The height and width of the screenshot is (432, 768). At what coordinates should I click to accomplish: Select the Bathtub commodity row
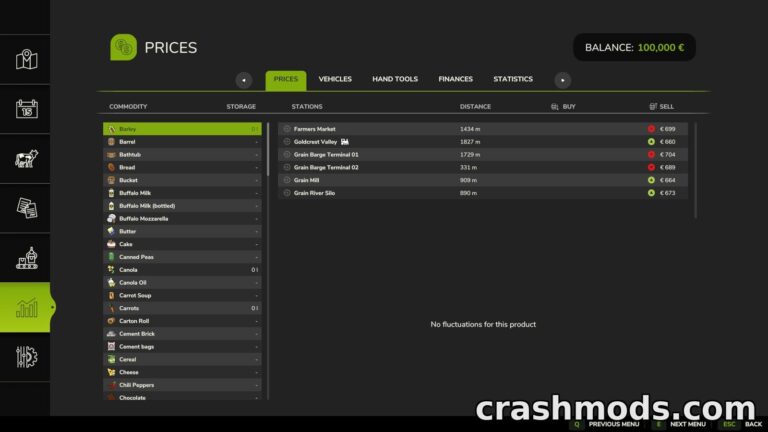pos(182,154)
